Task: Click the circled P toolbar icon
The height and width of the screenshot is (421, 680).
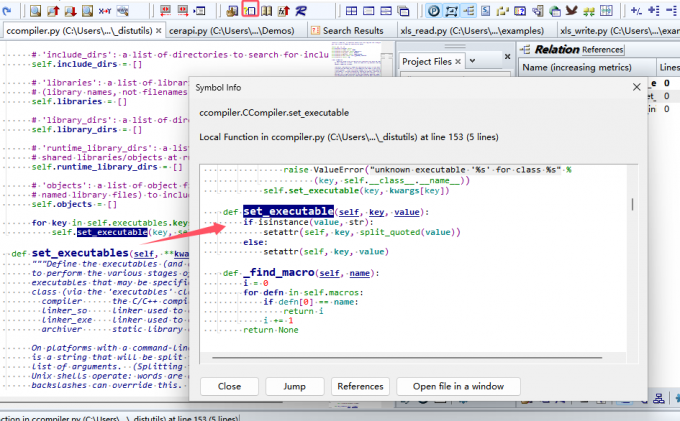Action: tap(434, 10)
